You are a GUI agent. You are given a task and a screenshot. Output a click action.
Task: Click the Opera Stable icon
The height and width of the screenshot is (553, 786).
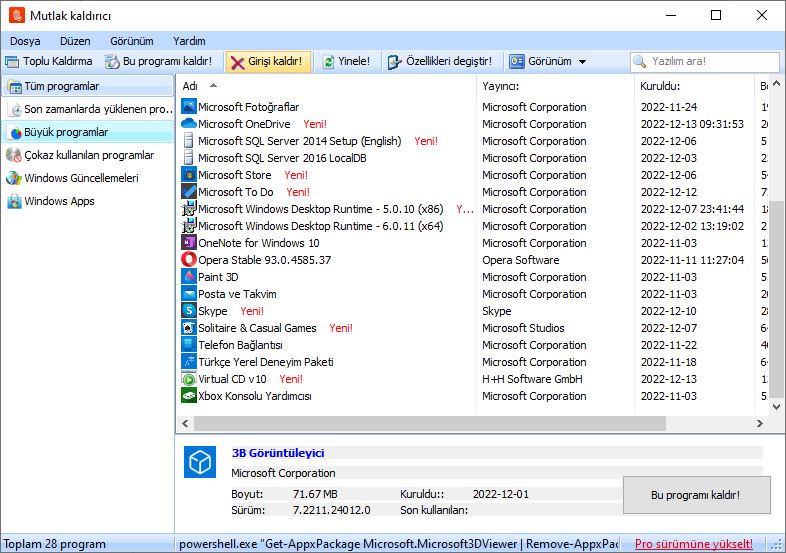pos(188,260)
